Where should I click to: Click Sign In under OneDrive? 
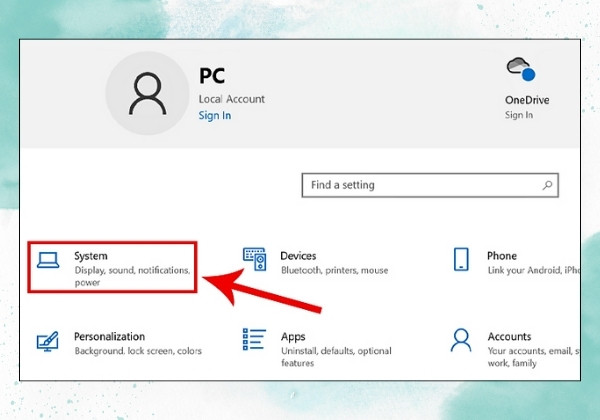click(519, 115)
